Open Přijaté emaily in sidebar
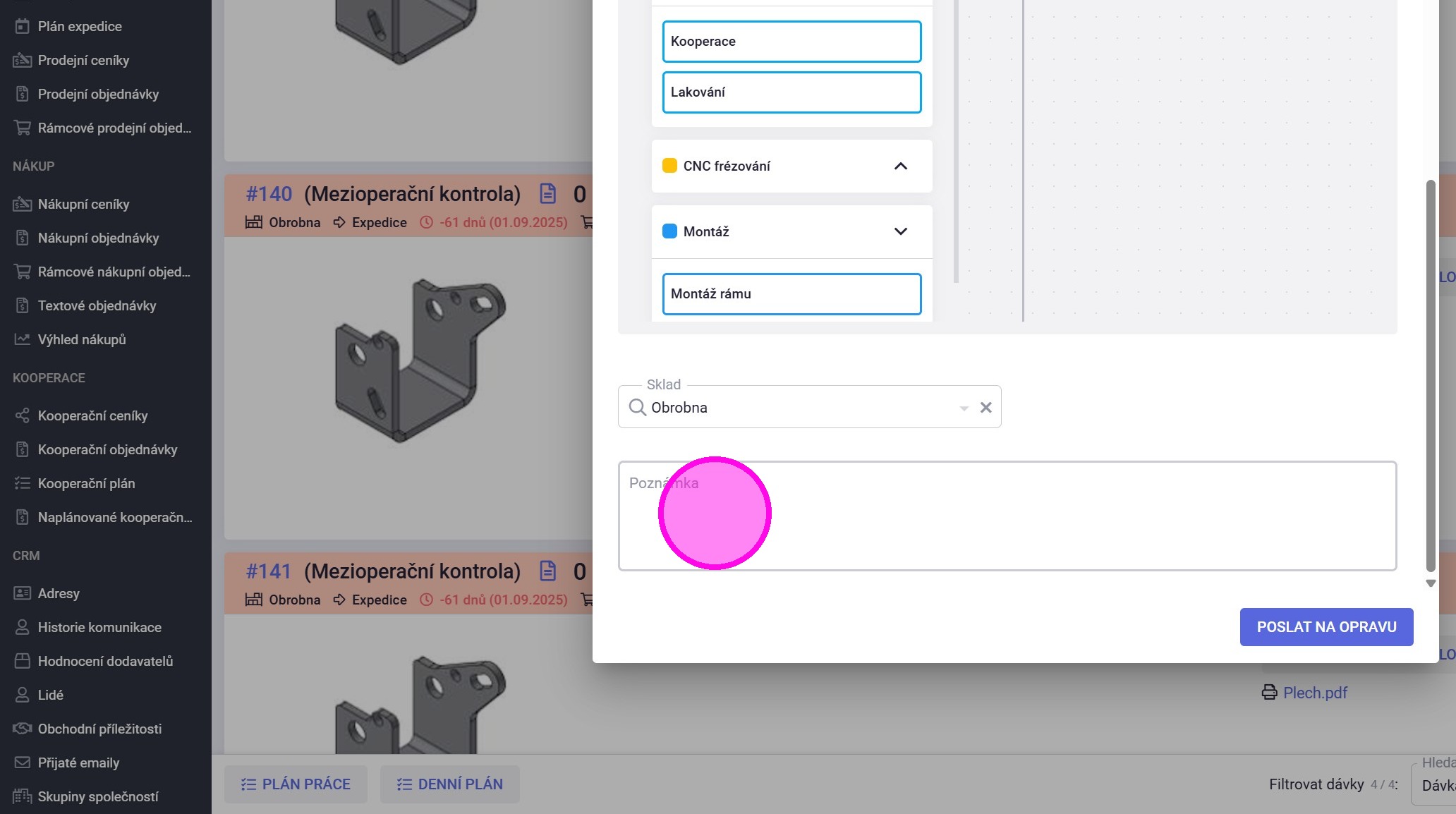Screen dimensions: 1456x814 pyautogui.click(x=78, y=763)
